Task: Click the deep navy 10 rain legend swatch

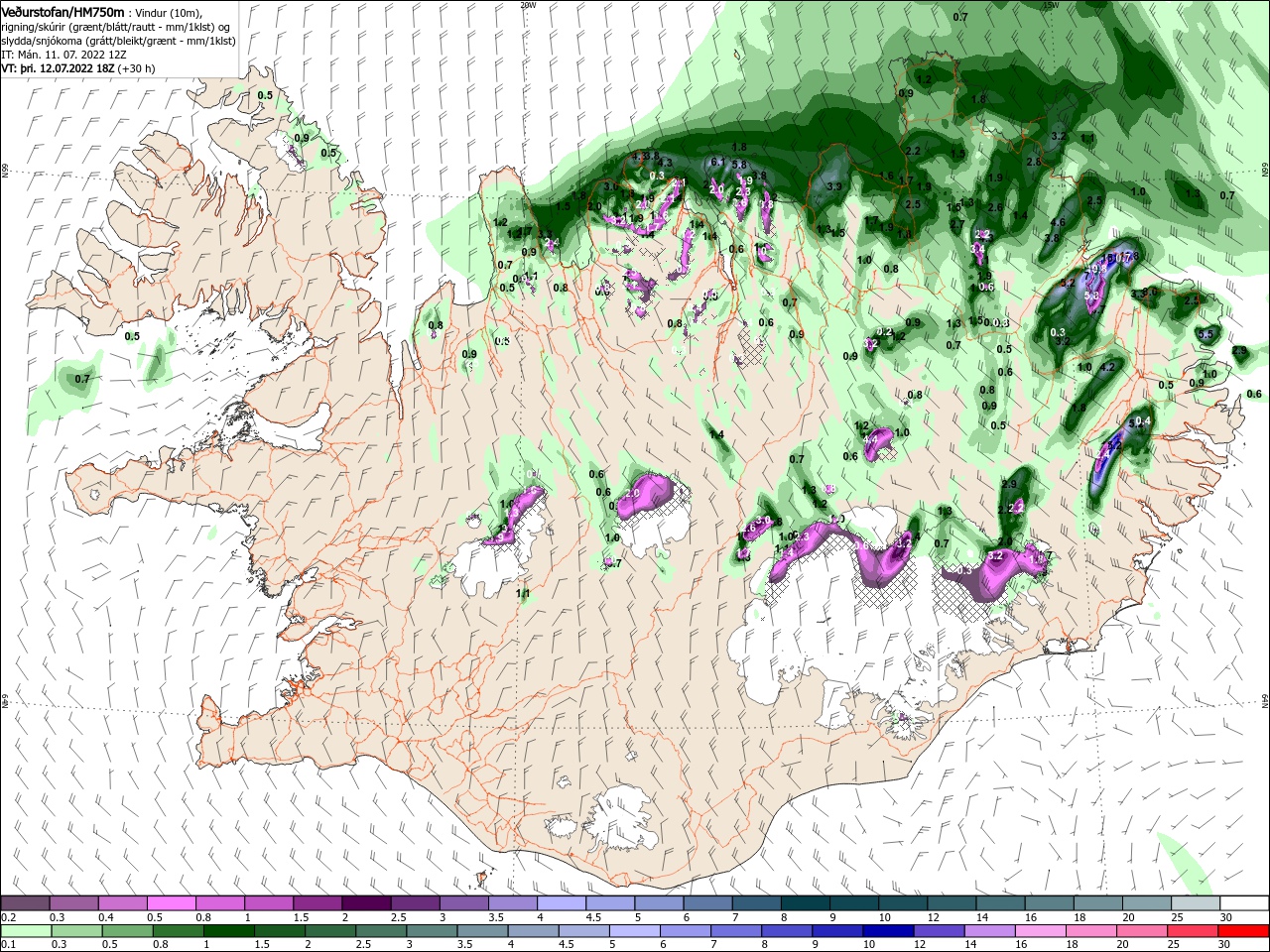Action: [x=889, y=931]
